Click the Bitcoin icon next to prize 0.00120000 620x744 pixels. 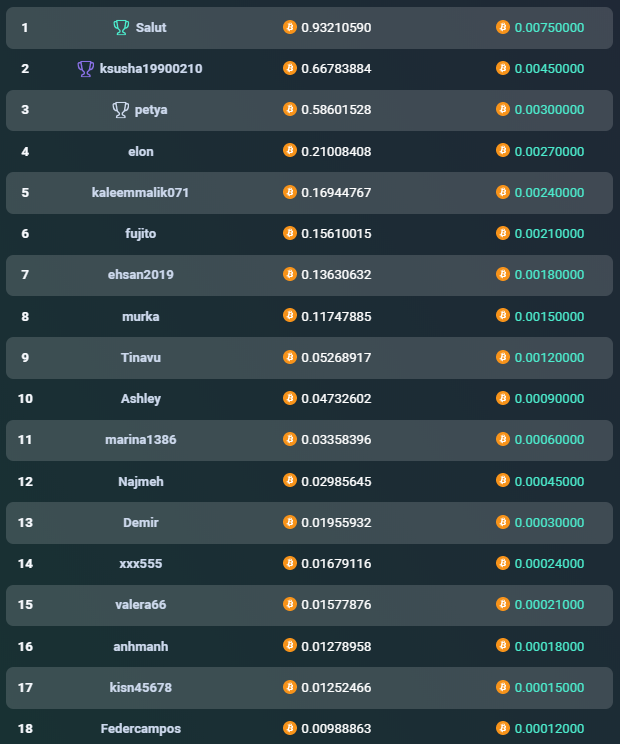click(503, 357)
